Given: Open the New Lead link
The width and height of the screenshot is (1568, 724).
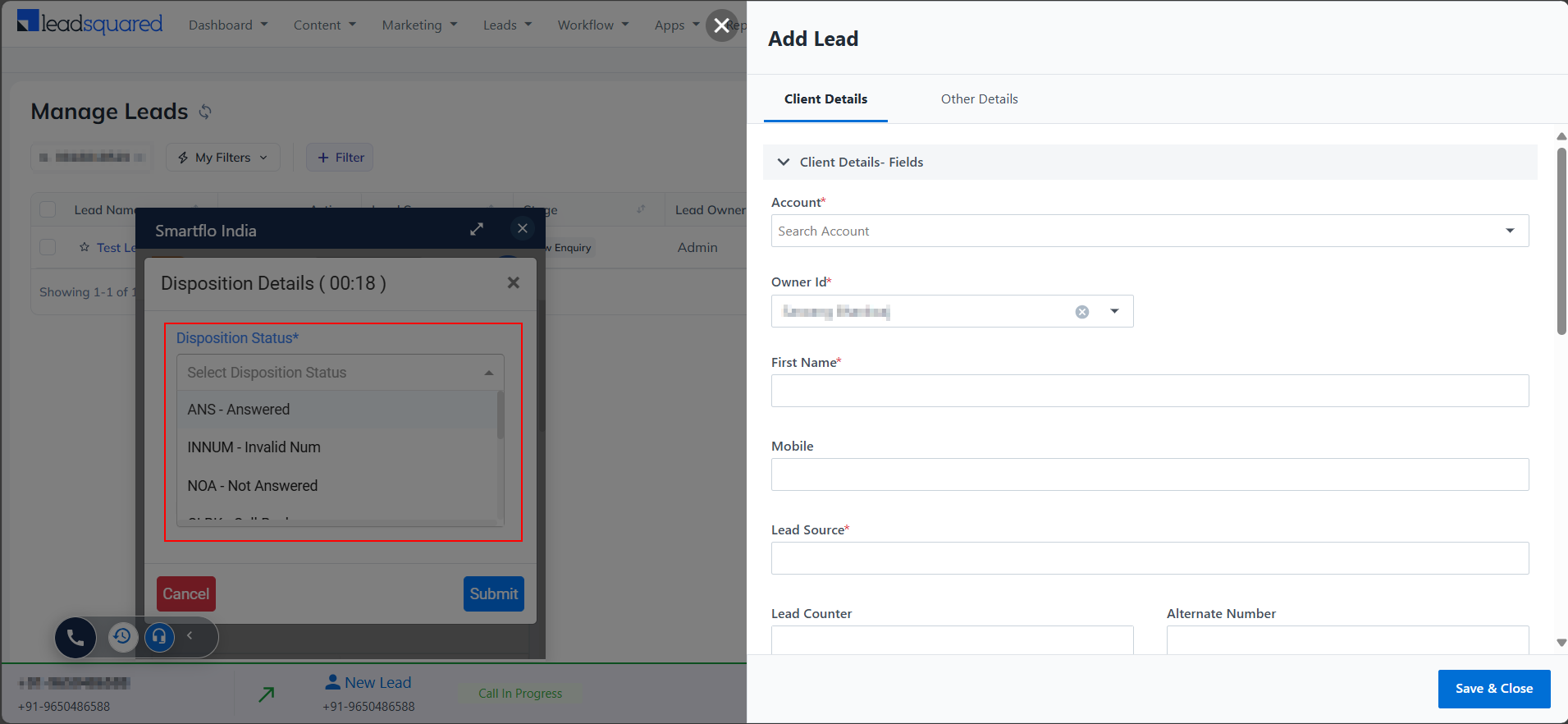Looking at the screenshot, I should [377, 682].
